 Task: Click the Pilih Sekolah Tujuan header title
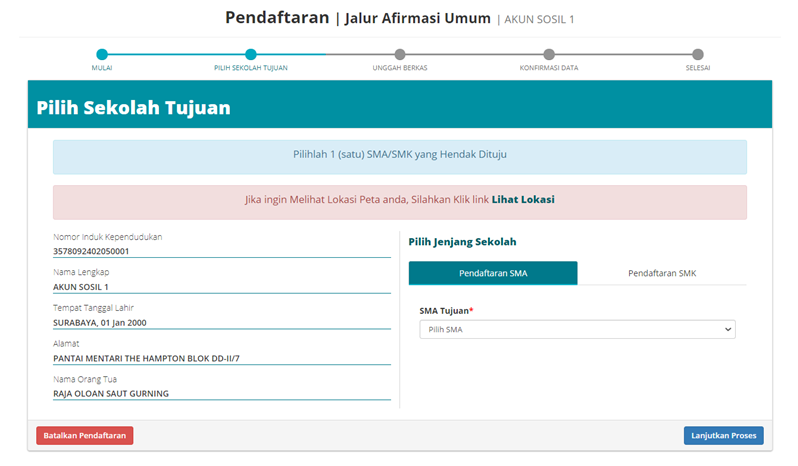(x=133, y=108)
